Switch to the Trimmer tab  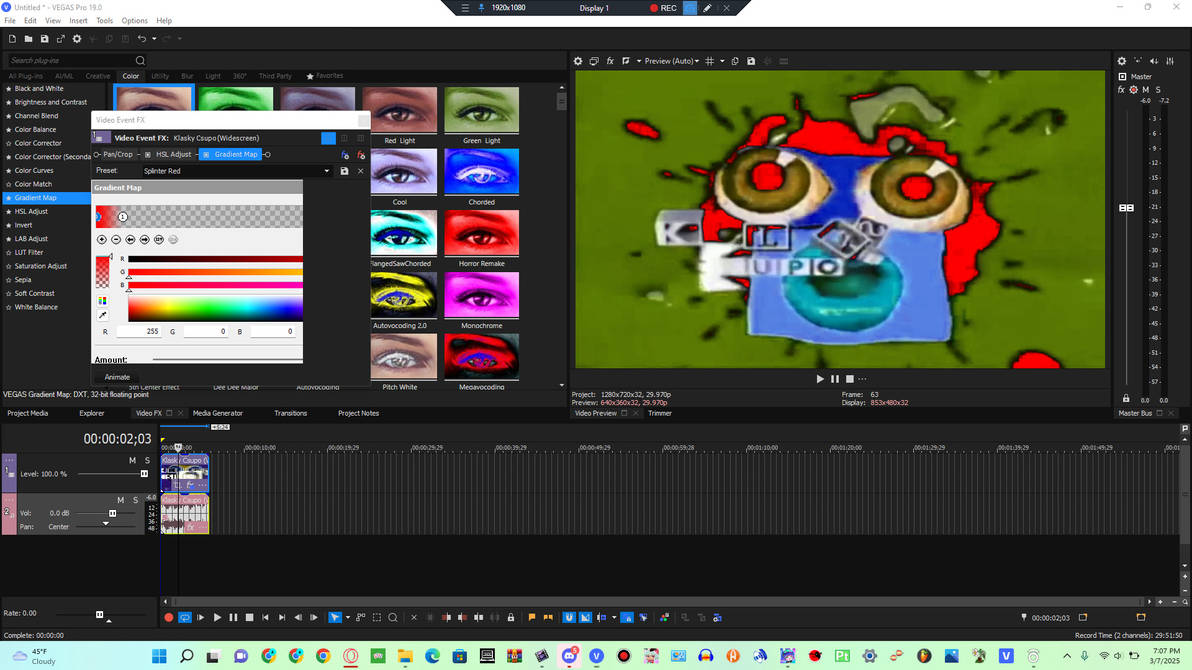click(x=660, y=413)
